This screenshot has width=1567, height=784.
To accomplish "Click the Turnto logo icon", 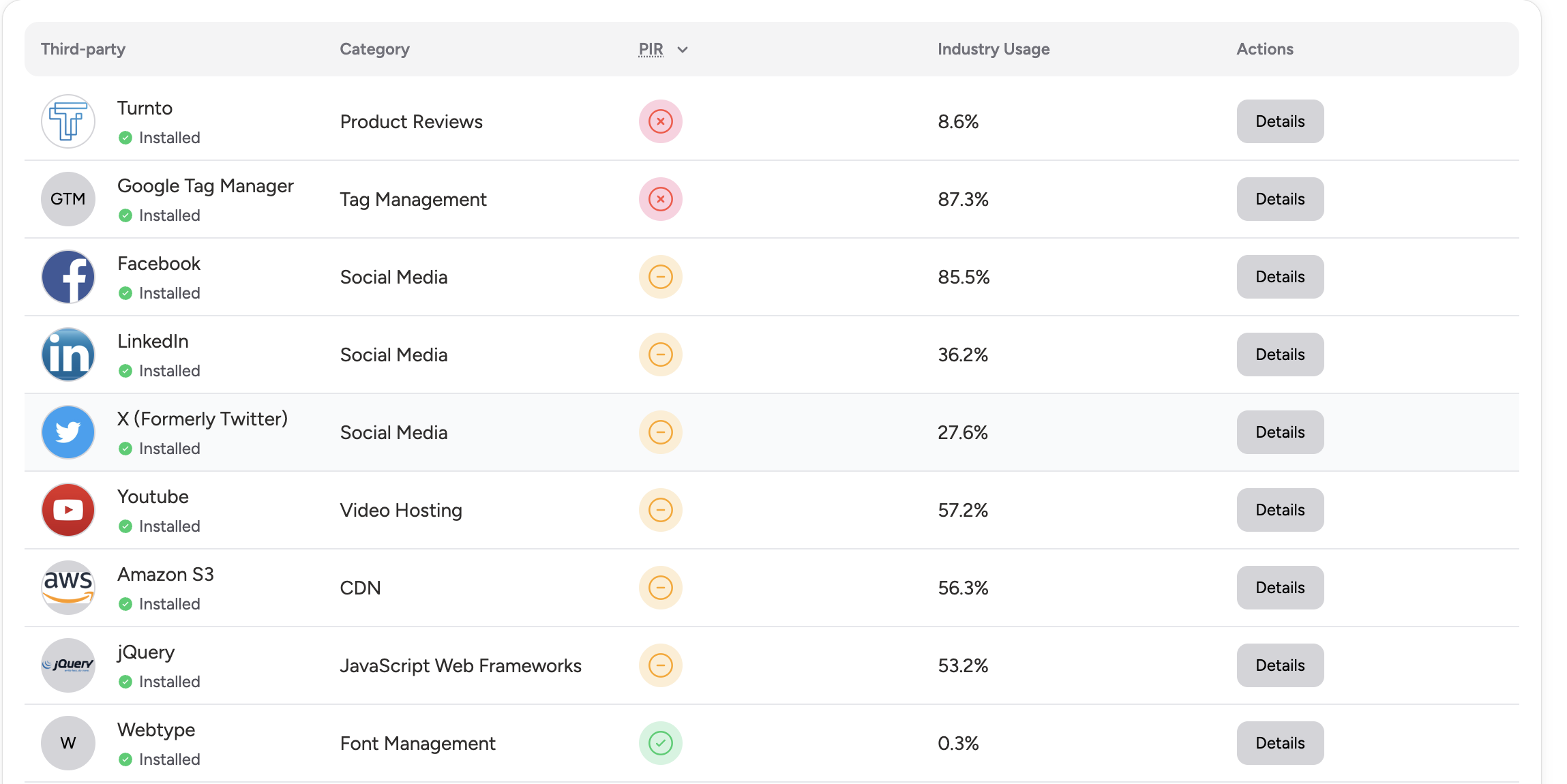I will [x=68, y=121].
